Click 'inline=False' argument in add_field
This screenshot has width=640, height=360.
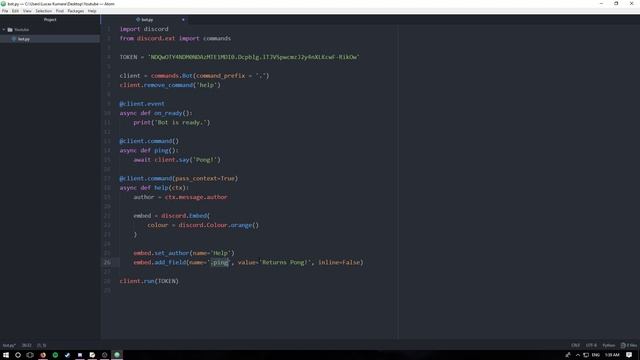pos(339,262)
